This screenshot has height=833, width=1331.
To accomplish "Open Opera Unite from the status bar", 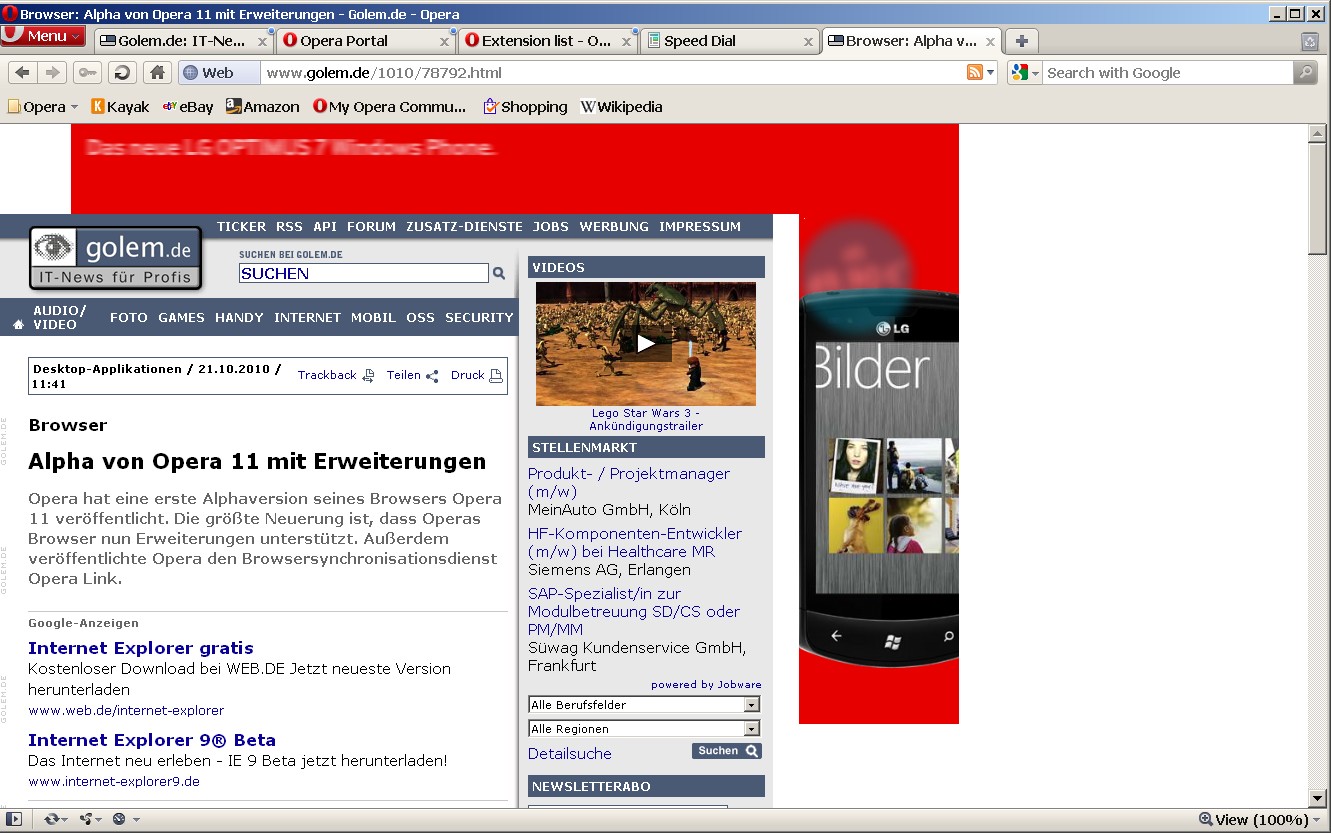I will pyautogui.click(x=86, y=818).
